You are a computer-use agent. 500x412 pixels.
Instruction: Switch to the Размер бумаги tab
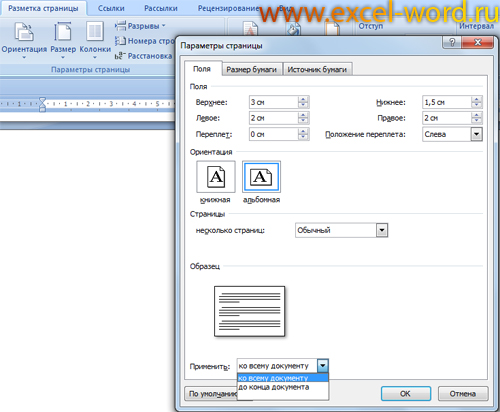252,69
